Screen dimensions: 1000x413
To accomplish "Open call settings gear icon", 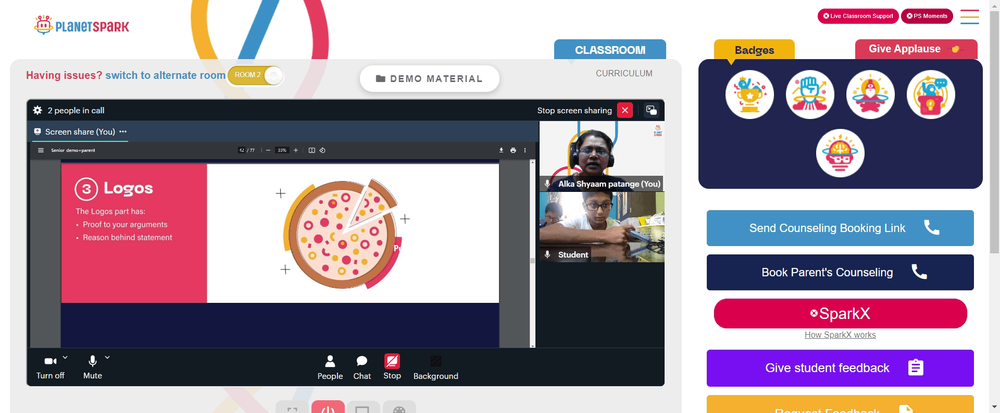I will 38,110.
